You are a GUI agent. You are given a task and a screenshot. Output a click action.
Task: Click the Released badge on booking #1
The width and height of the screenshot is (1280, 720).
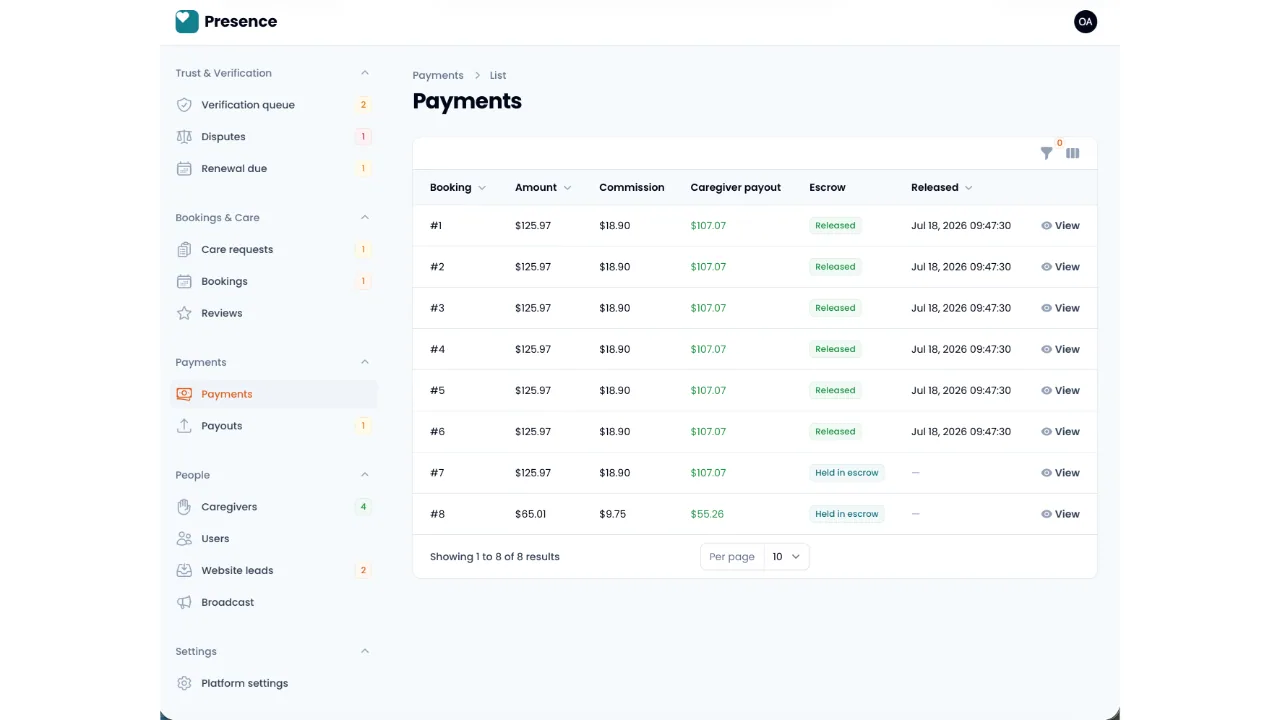pos(835,226)
